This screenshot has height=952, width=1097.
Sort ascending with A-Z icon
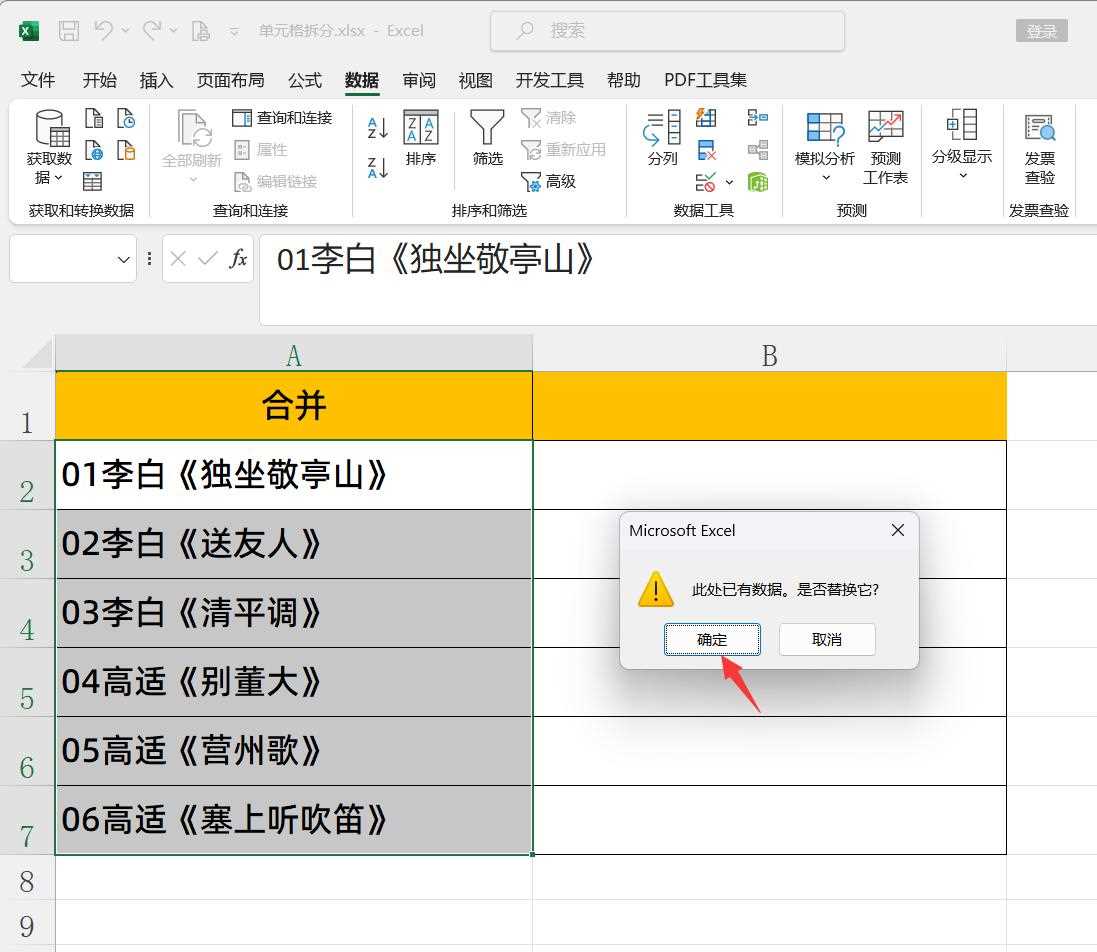click(x=378, y=127)
